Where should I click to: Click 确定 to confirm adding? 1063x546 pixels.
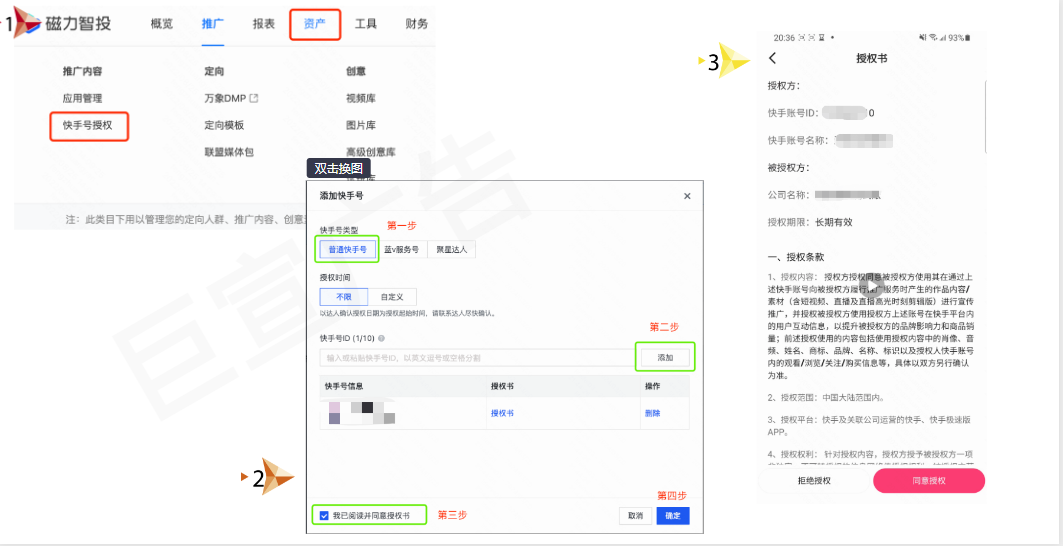point(673,515)
